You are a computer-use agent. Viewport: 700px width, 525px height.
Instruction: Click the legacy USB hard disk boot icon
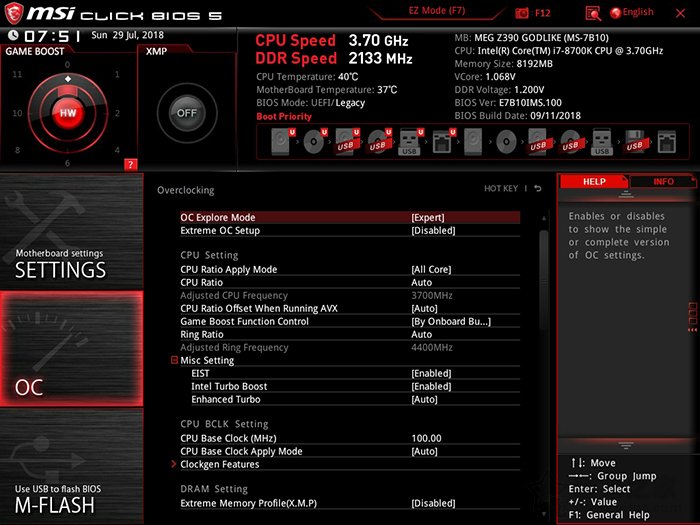pyautogui.click(x=538, y=142)
